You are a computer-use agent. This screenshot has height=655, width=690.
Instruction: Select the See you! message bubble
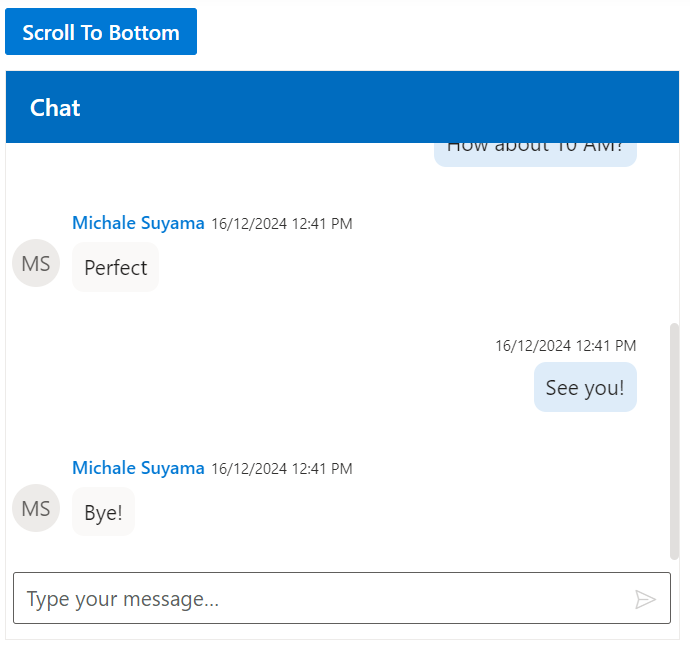coord(585,388)
